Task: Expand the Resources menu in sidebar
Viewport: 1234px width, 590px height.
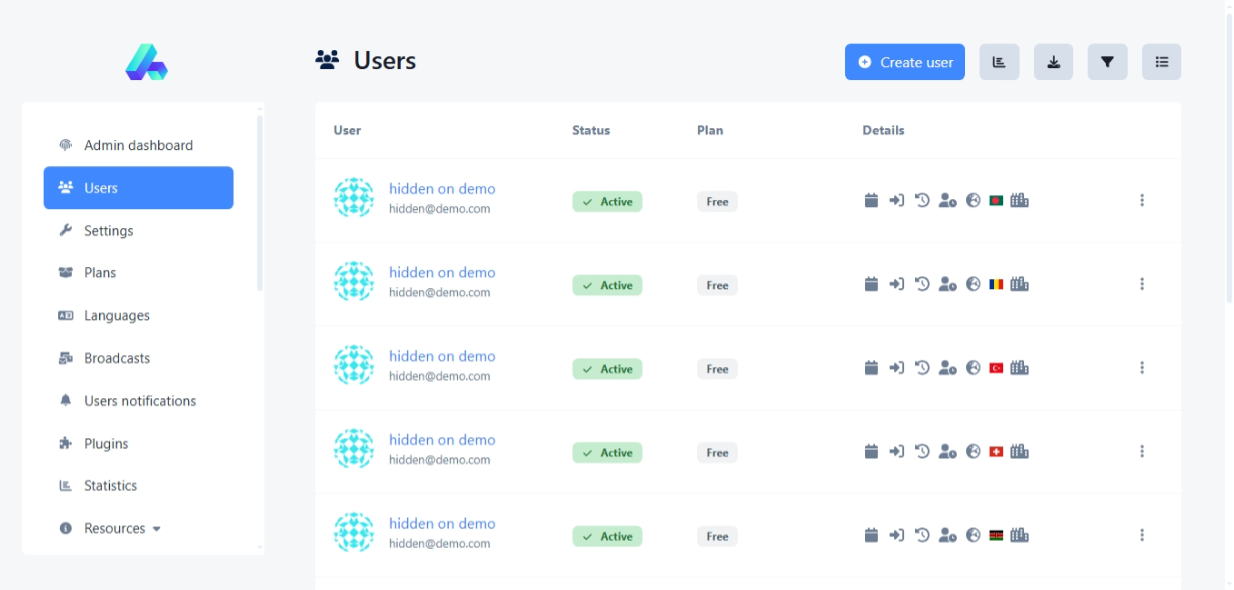Action: tap(122, 528)
